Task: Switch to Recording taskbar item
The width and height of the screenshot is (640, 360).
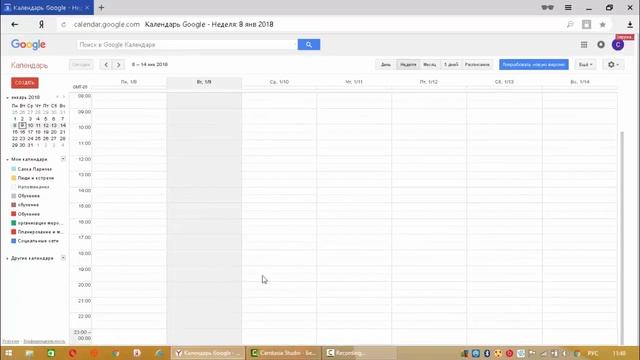Action: (358, 353)
